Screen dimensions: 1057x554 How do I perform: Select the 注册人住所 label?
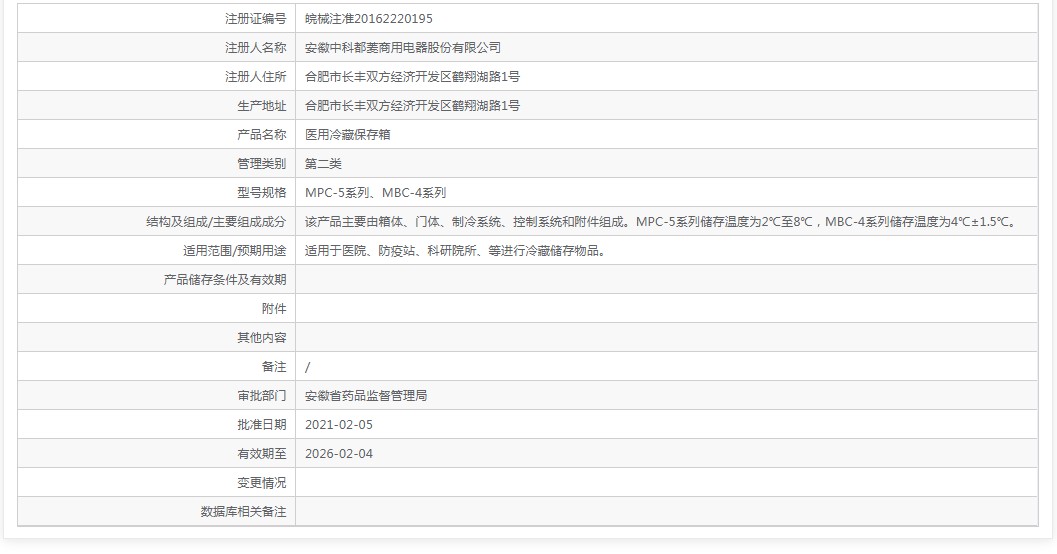255,77
